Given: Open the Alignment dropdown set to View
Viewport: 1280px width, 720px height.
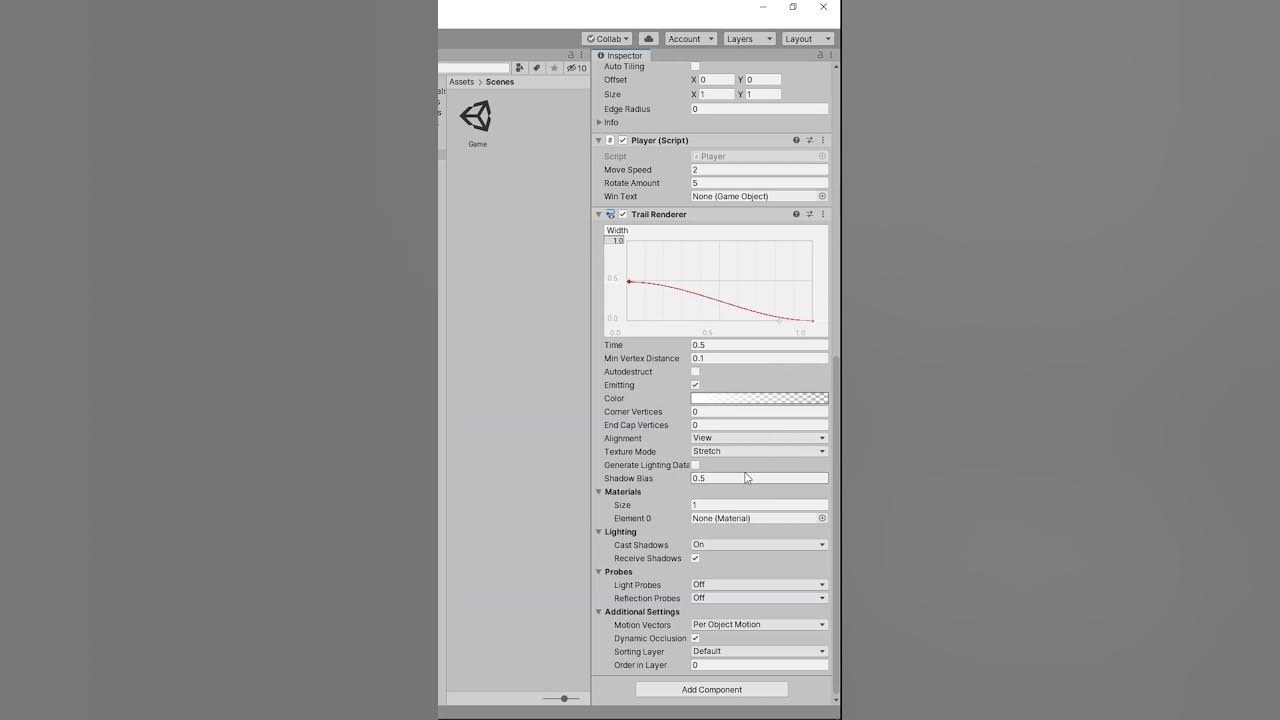Looking at the screenshot, I should pyautogui.click(x=759, y=438).
